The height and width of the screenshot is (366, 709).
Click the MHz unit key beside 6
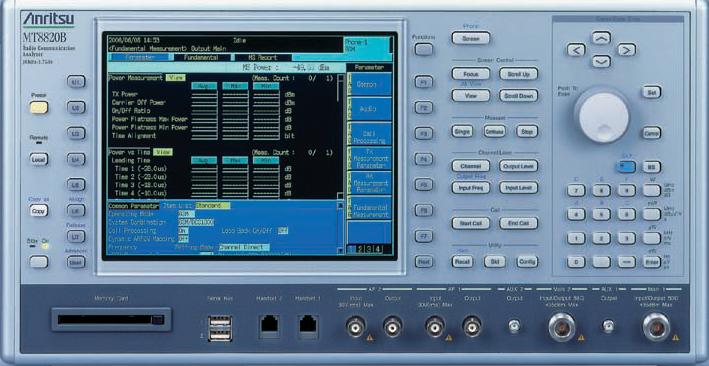coord(652,214)
